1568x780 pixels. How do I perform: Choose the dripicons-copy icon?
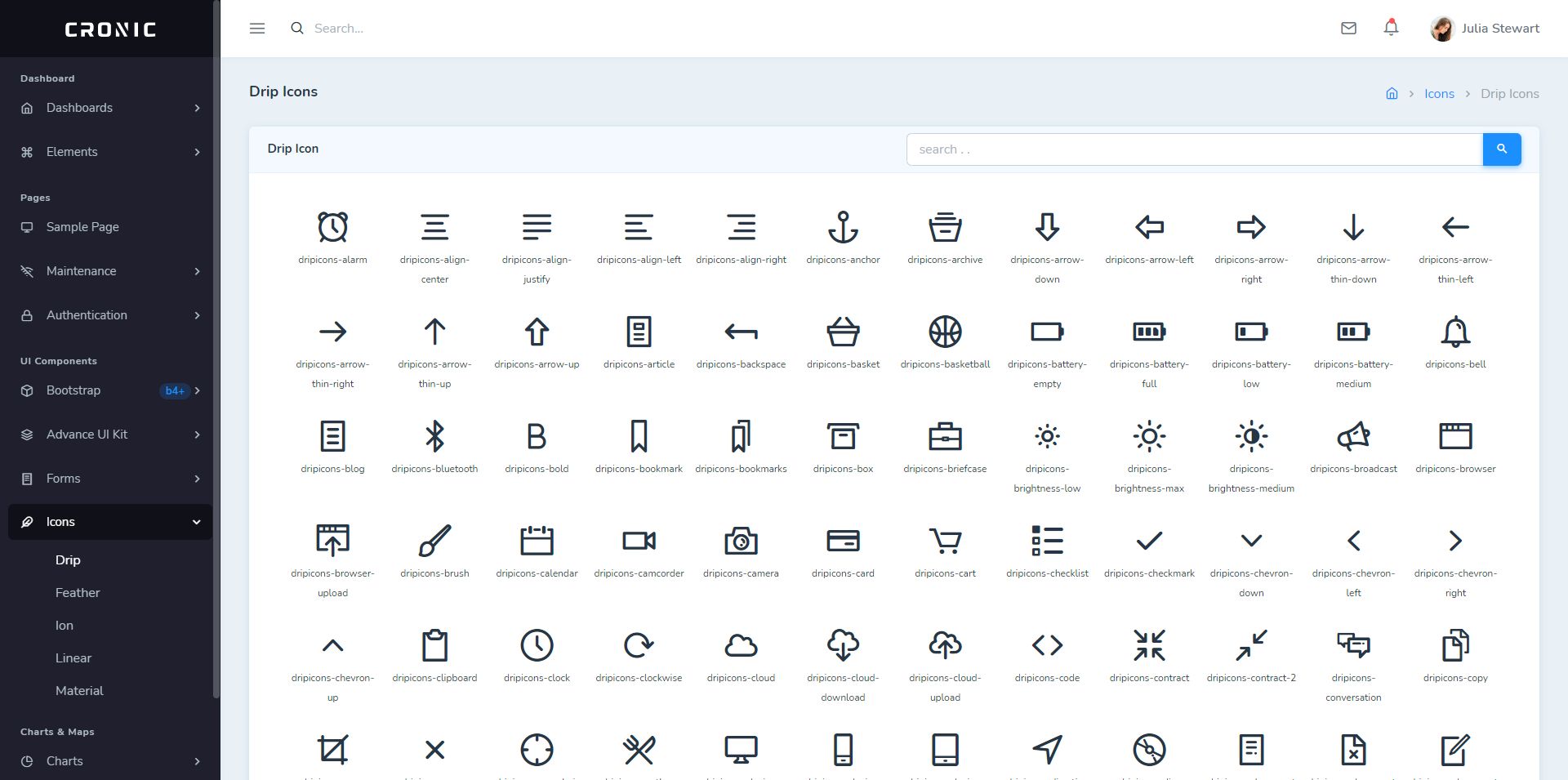point(1455,645)
